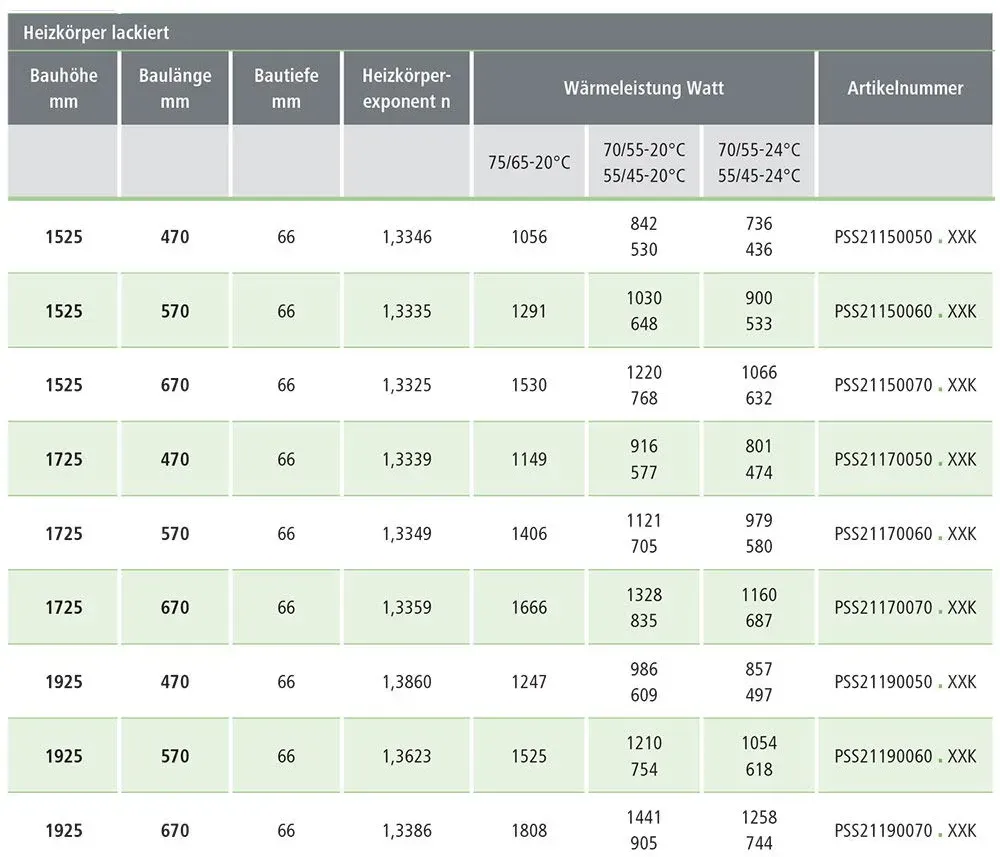Select exponent value 1,3623
This screenshot has width=1000, height=857.
tap(407, 756)
